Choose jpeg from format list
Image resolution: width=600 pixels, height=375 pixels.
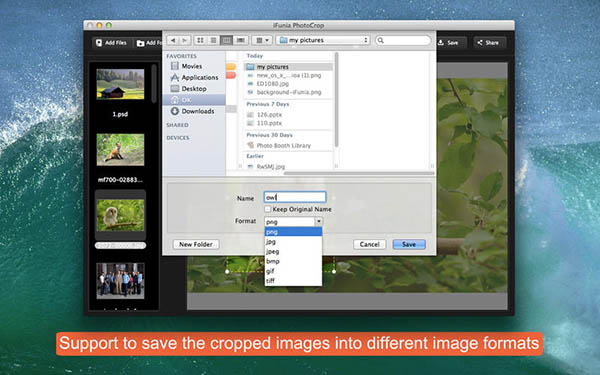pyautogui.click(x=293, y=251)
